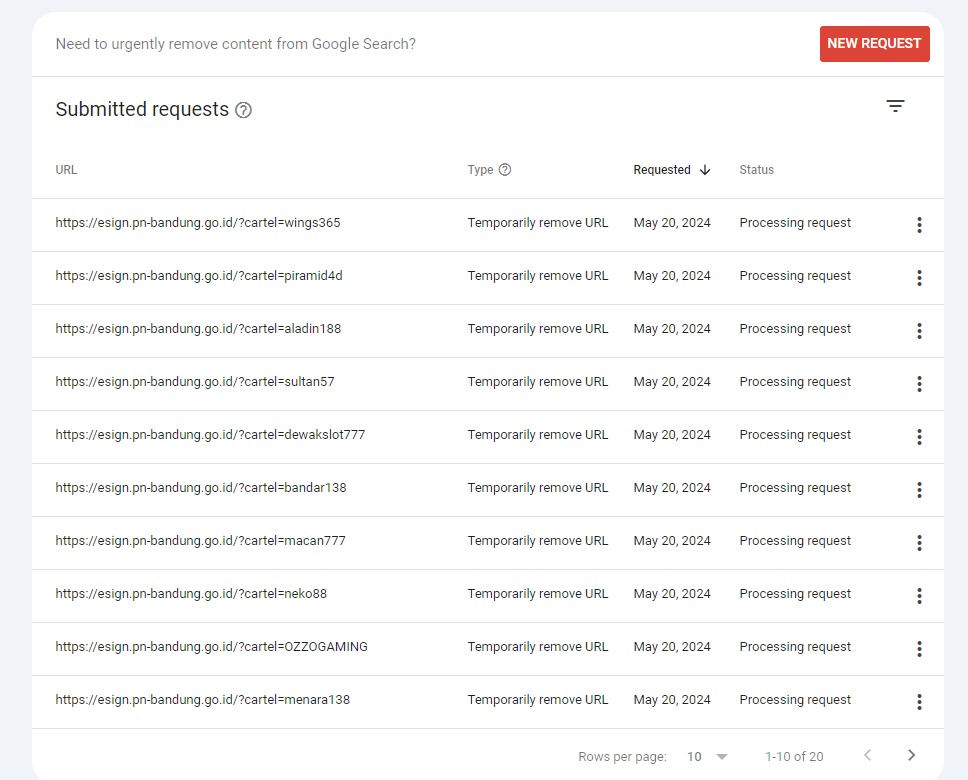Open the filter icon for submitted requests

[895, 106]
